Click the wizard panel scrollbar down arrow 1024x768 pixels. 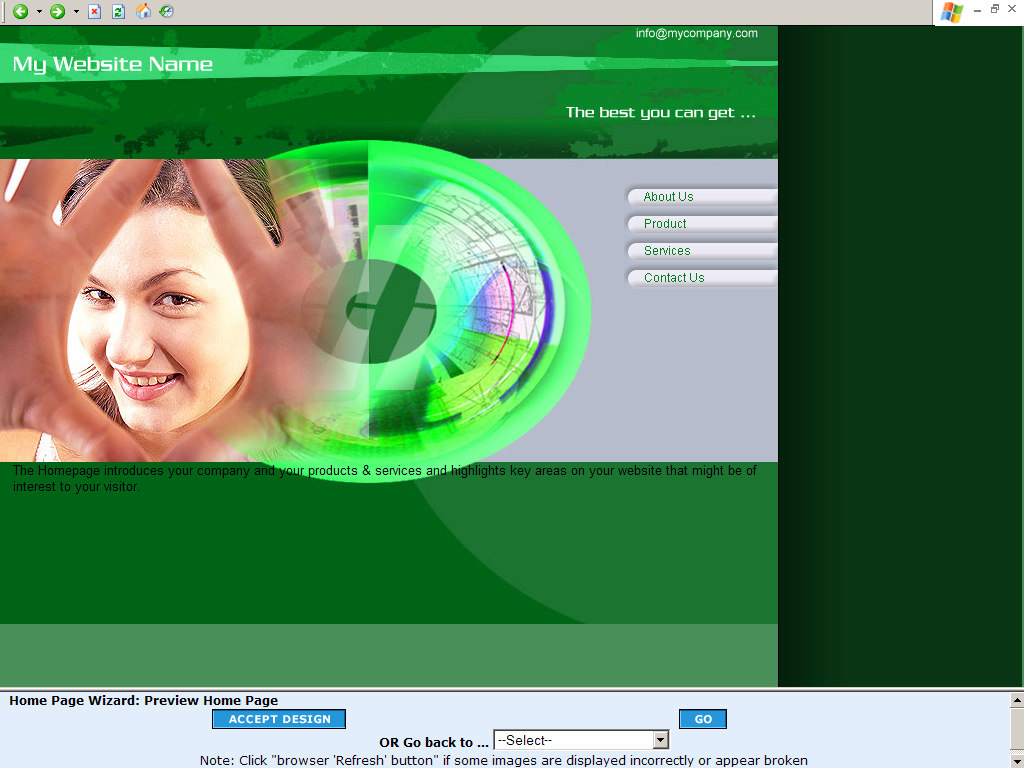point(1017,762)
